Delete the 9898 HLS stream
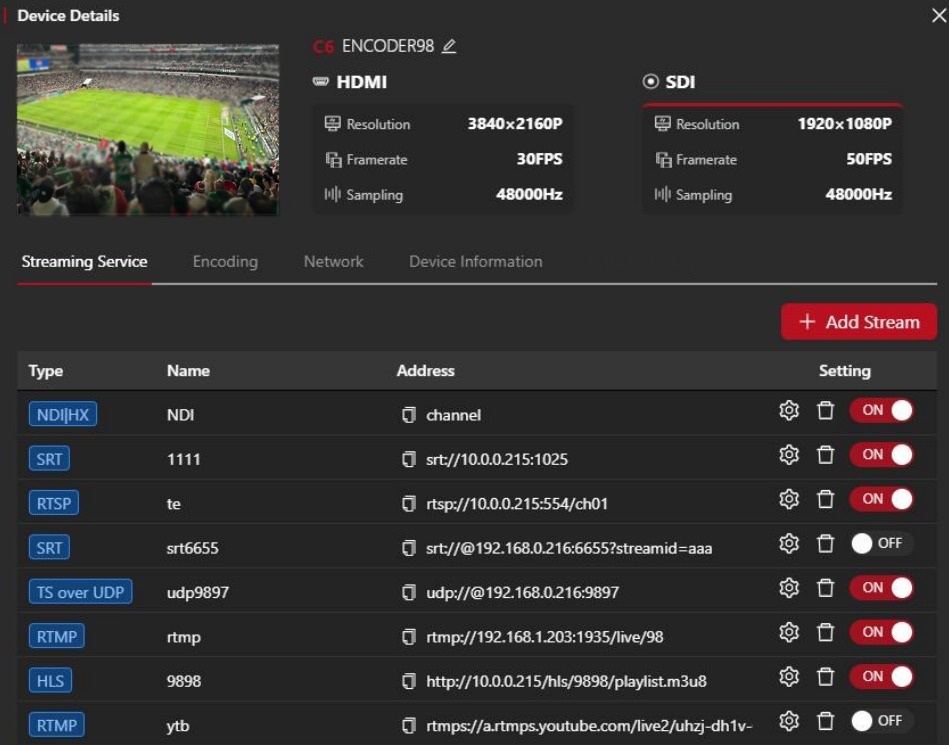This screenshot has width=949, height=745. (824, 679)
